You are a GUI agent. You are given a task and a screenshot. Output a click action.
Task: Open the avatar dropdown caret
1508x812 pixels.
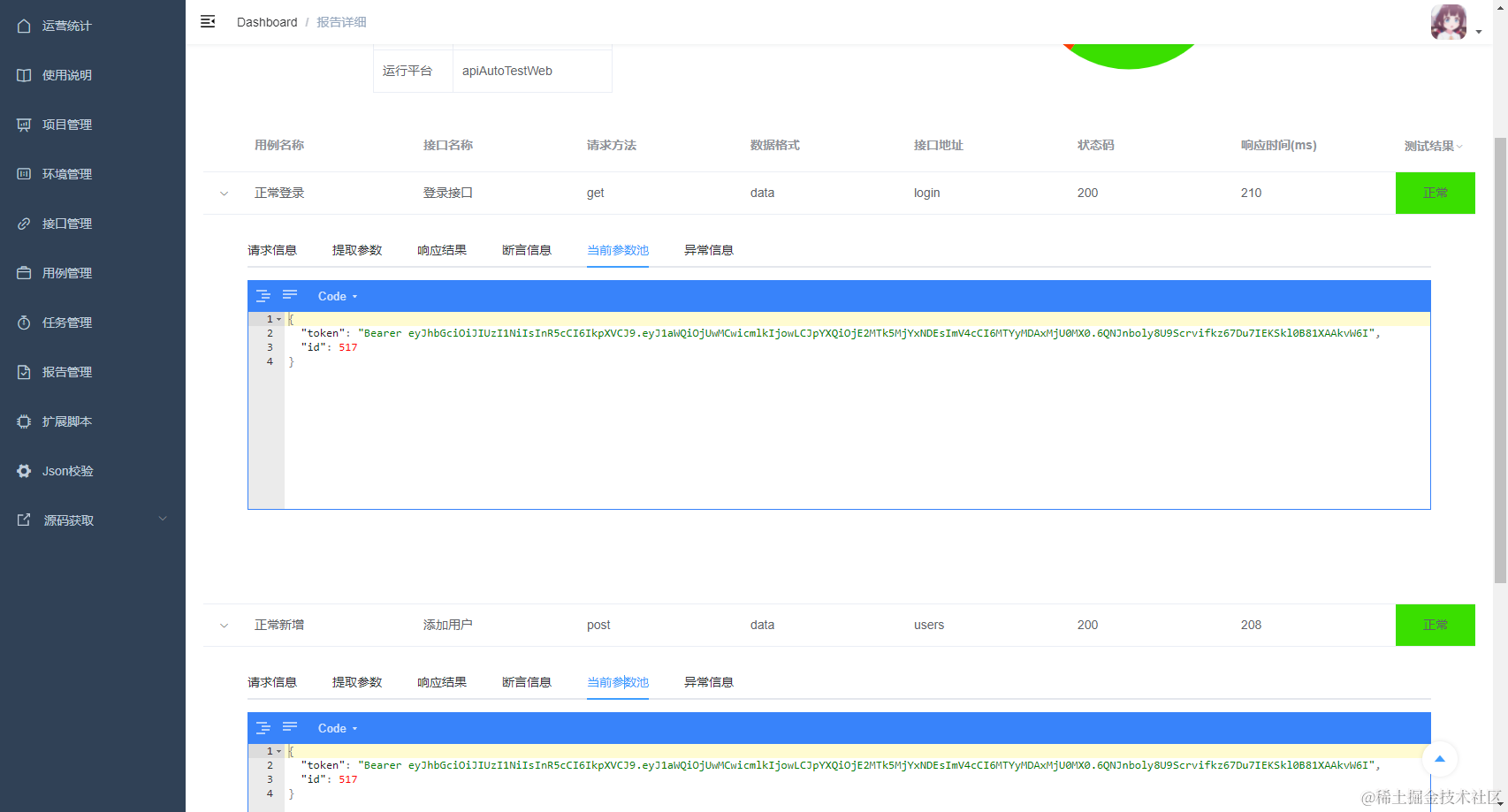[x=1479, y=32]
